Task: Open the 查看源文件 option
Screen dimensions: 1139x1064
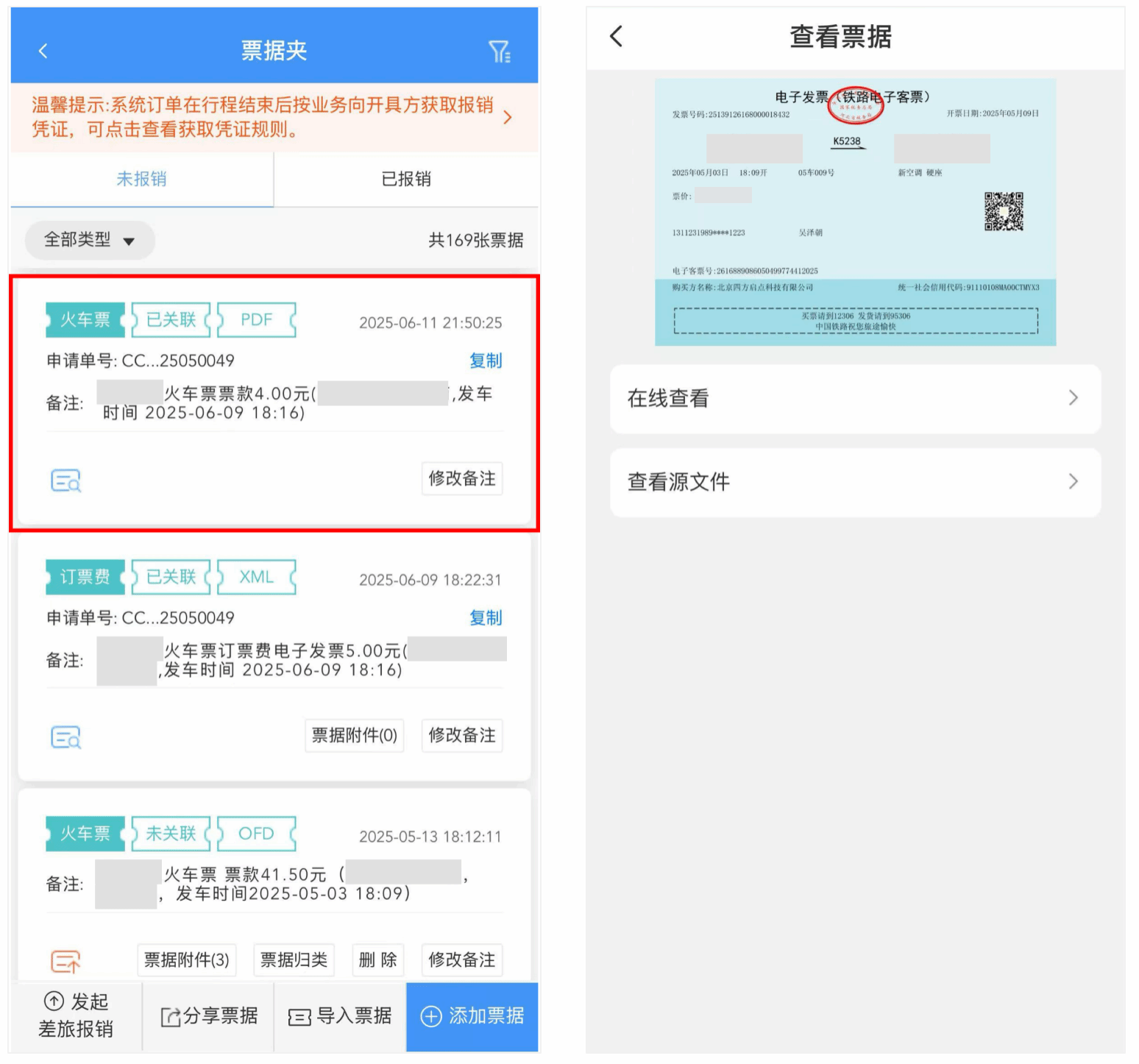Action: tap(855, 482)
